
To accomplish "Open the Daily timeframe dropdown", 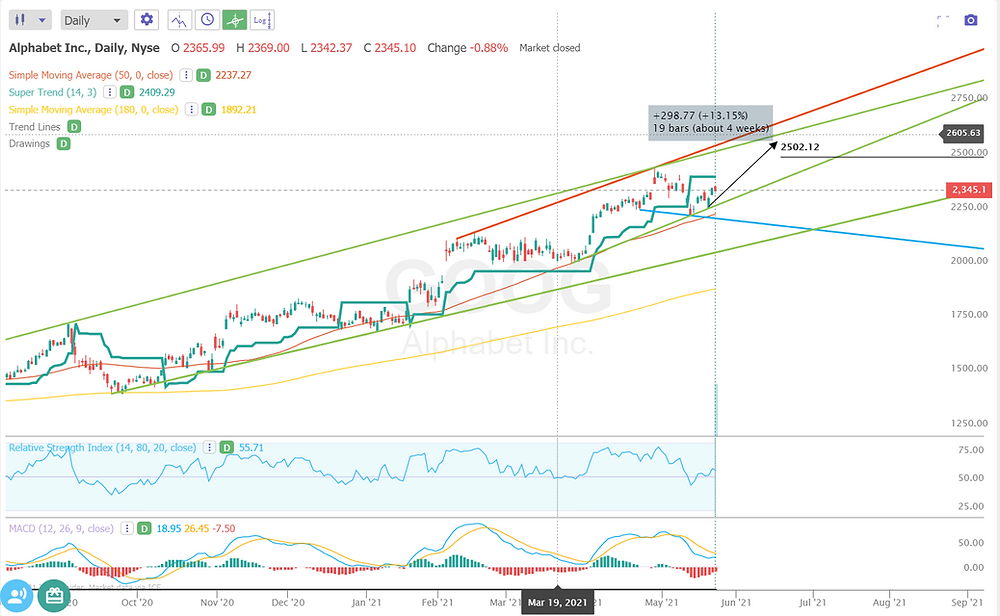I will click(x=94, y=20).
